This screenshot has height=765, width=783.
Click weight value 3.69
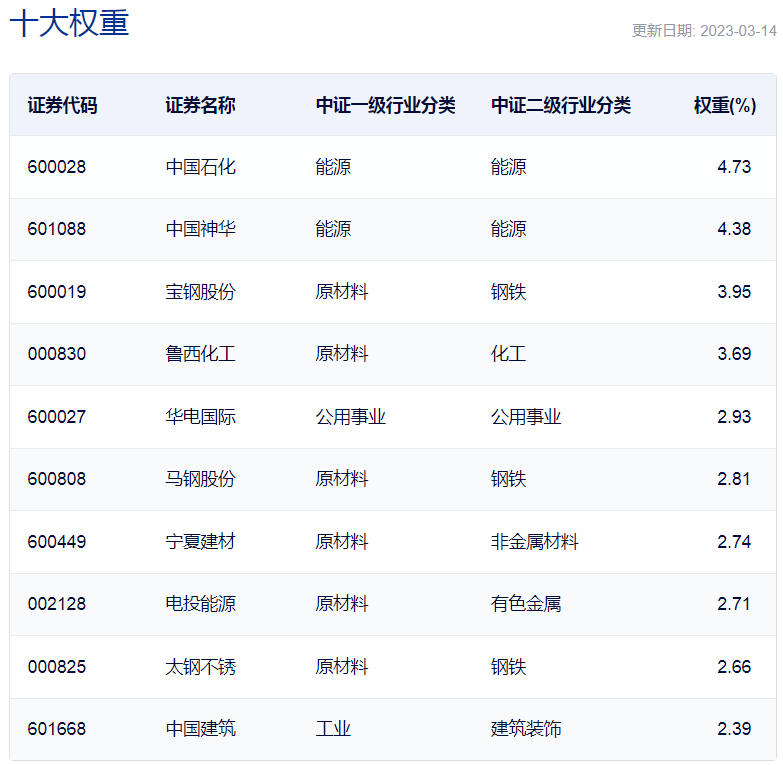(x=734, y=354)
